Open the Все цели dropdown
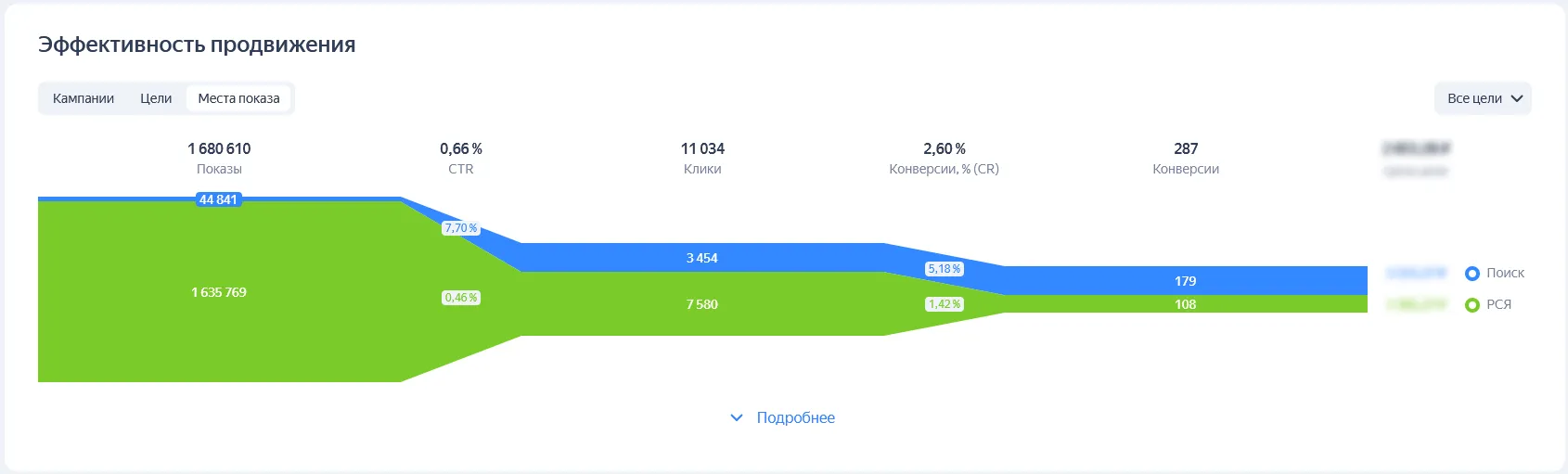The height and width of the screenshot is (474, 1568). pos(1483,98)
